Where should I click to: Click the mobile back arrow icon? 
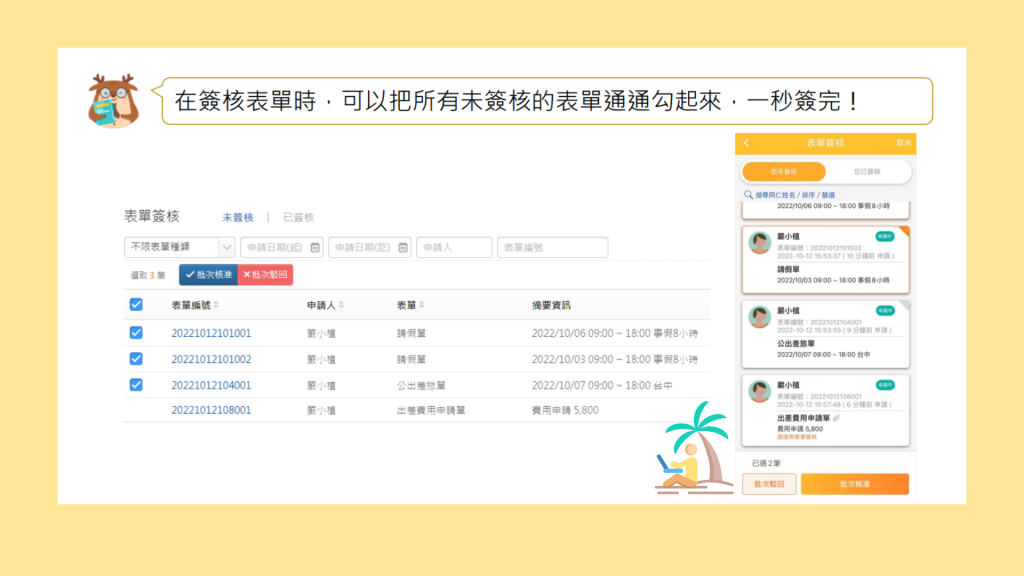pyautogui.click(x=746, y=144)
